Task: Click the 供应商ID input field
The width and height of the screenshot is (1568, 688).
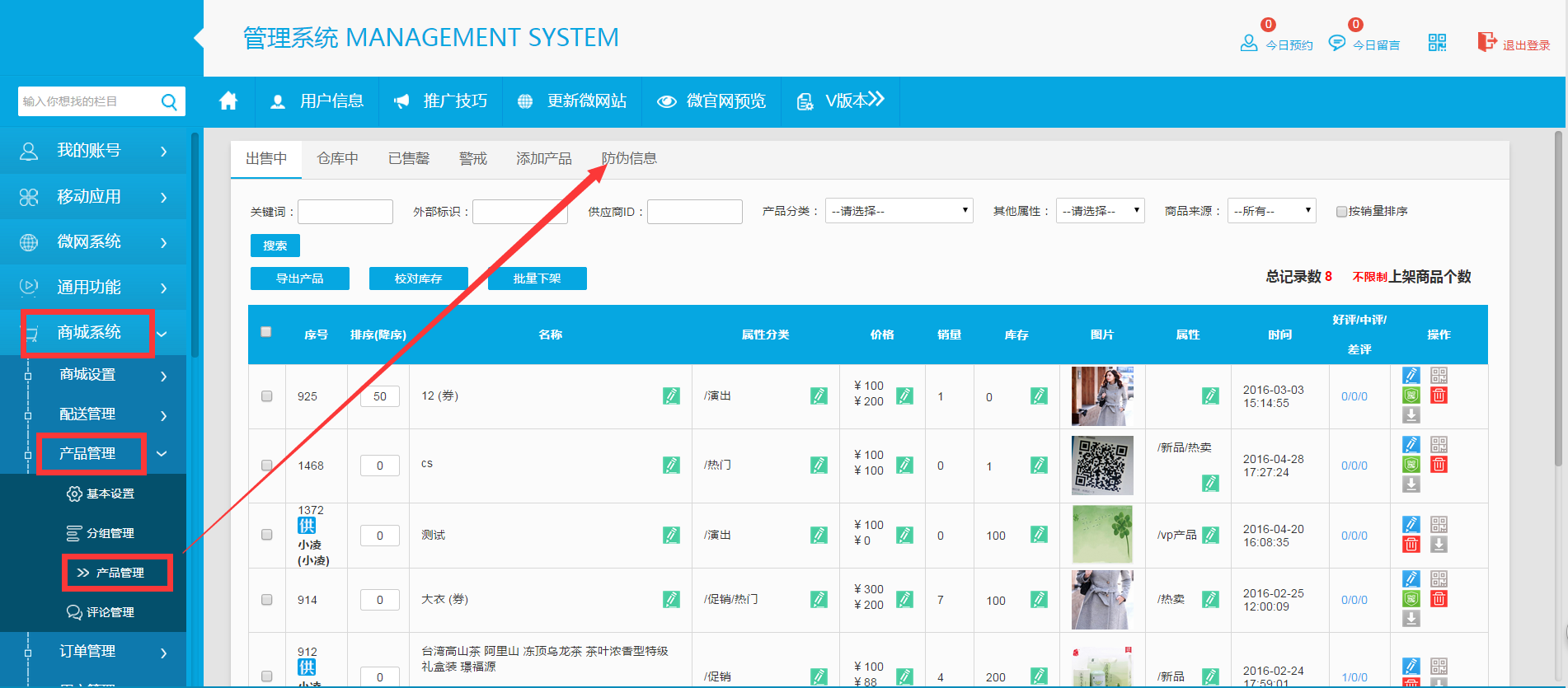Action: (695, 212)
